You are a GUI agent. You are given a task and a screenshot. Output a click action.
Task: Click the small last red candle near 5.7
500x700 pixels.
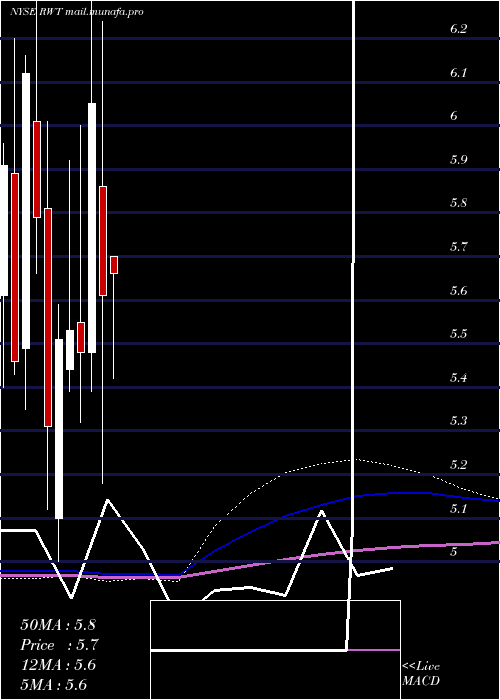(114, 265)
